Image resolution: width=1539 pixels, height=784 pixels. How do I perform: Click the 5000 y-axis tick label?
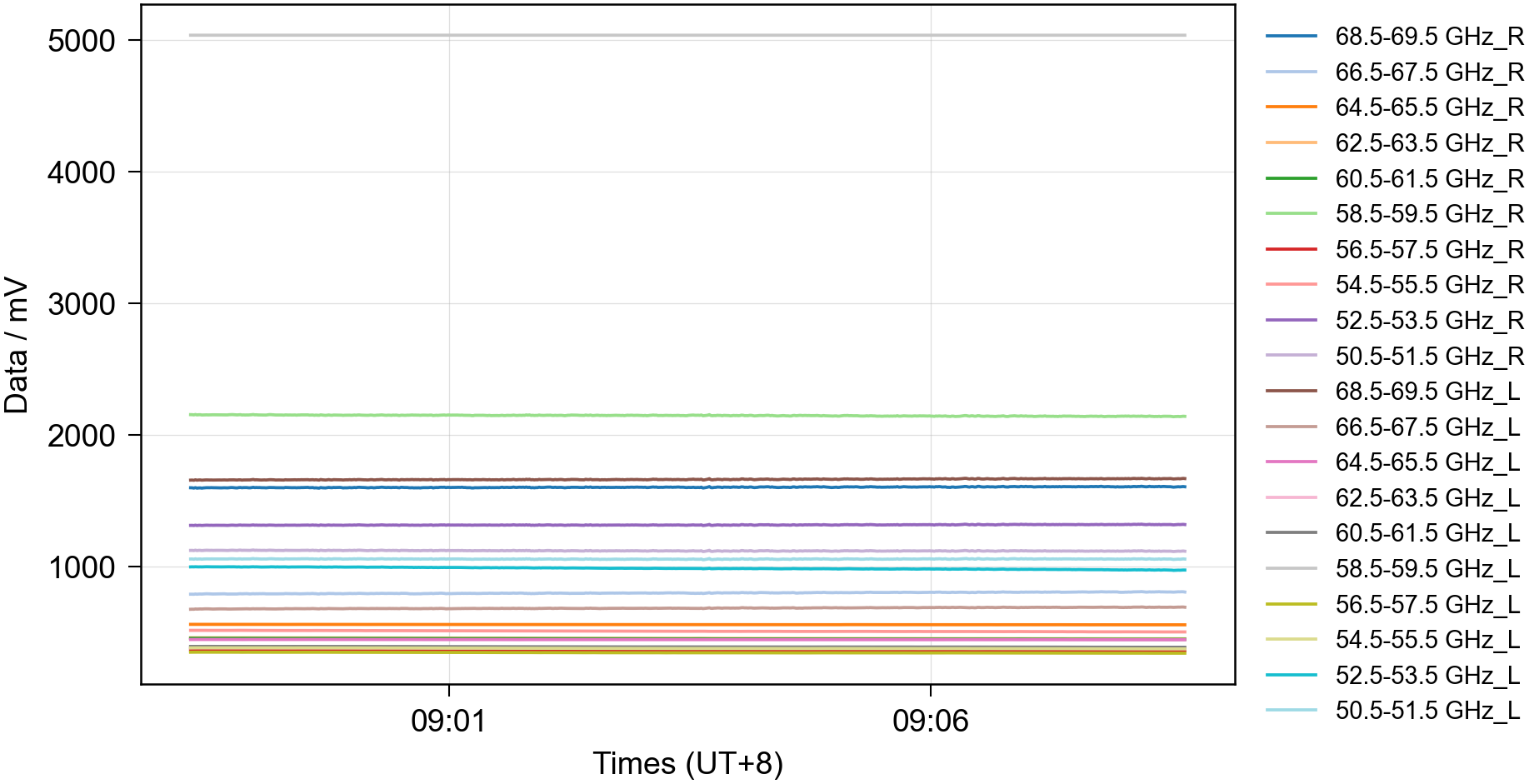tap(82, 41)
